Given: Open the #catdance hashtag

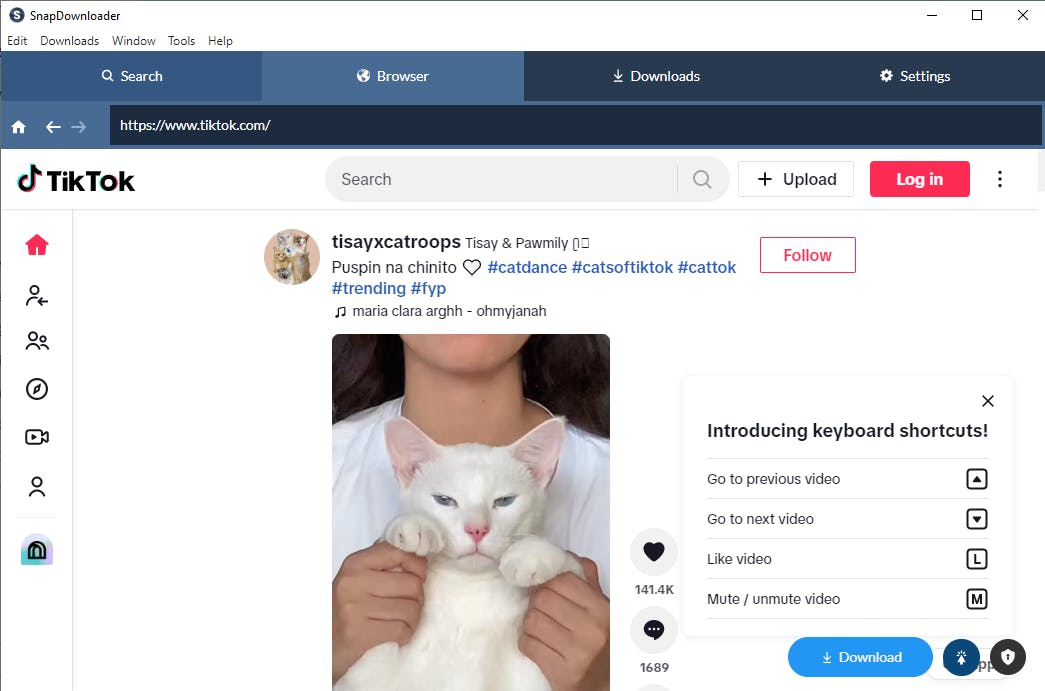Looking at the screenshot, I should 527,267.
